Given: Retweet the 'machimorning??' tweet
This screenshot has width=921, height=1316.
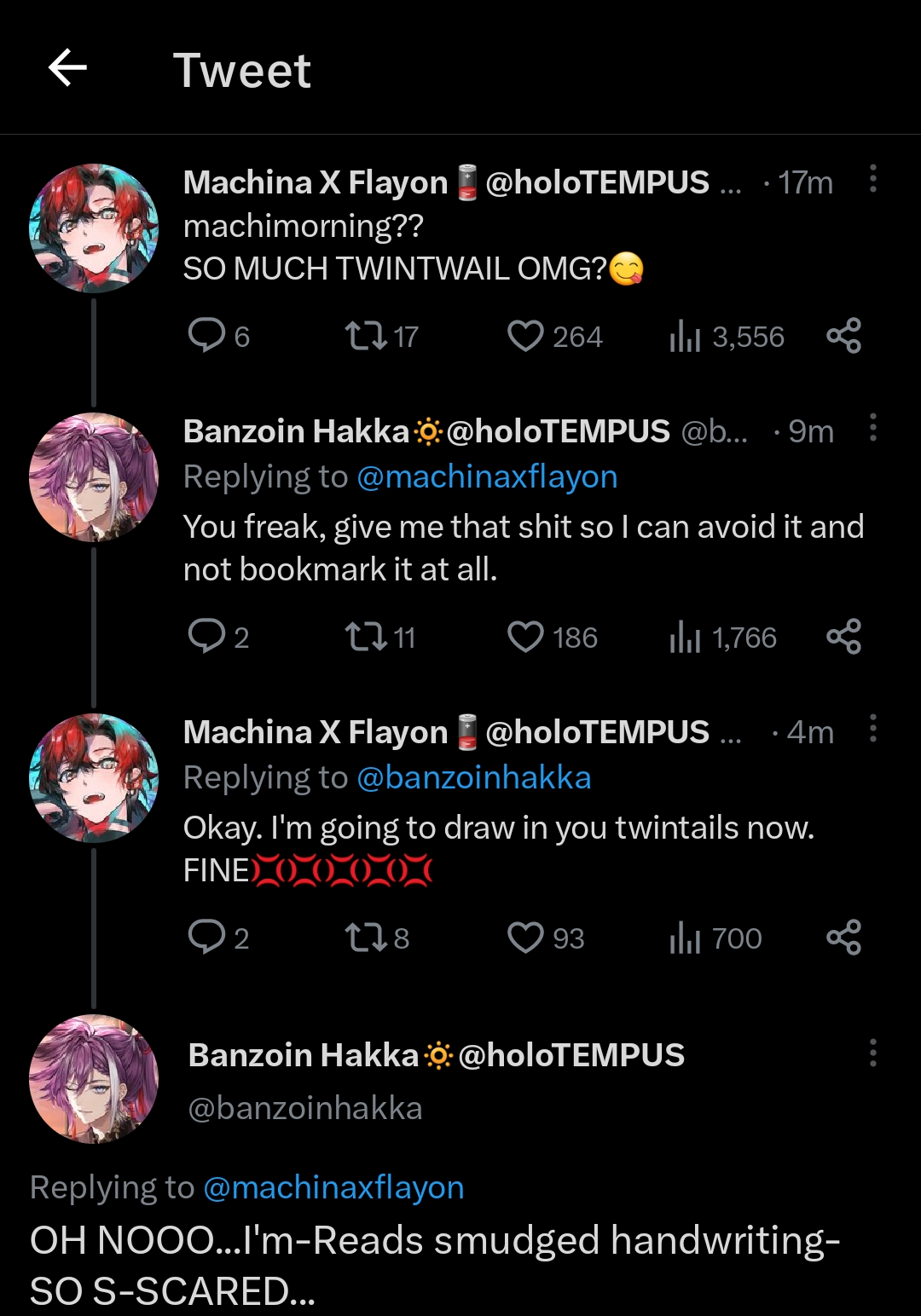Looking at the screenshot, I should point(365,337).
